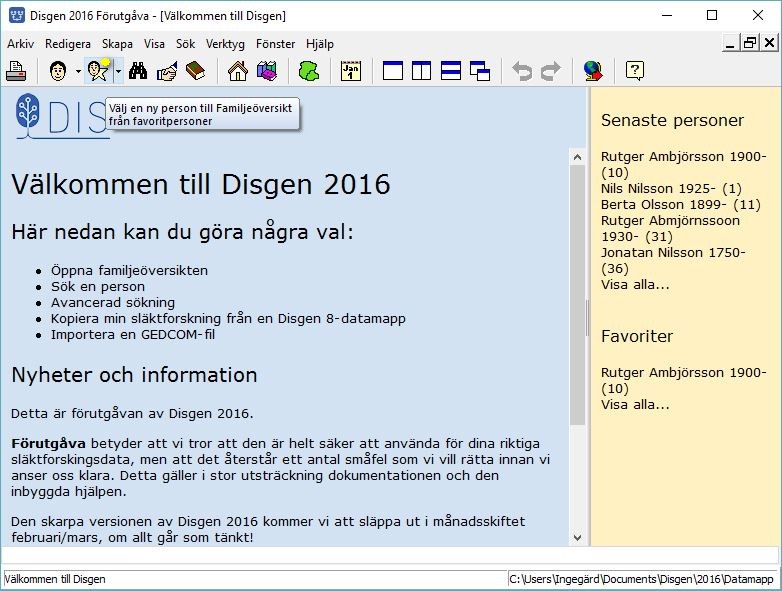Click the Disgen app icon in title bar
The image size is (782, 591).
tap(16, 15)
